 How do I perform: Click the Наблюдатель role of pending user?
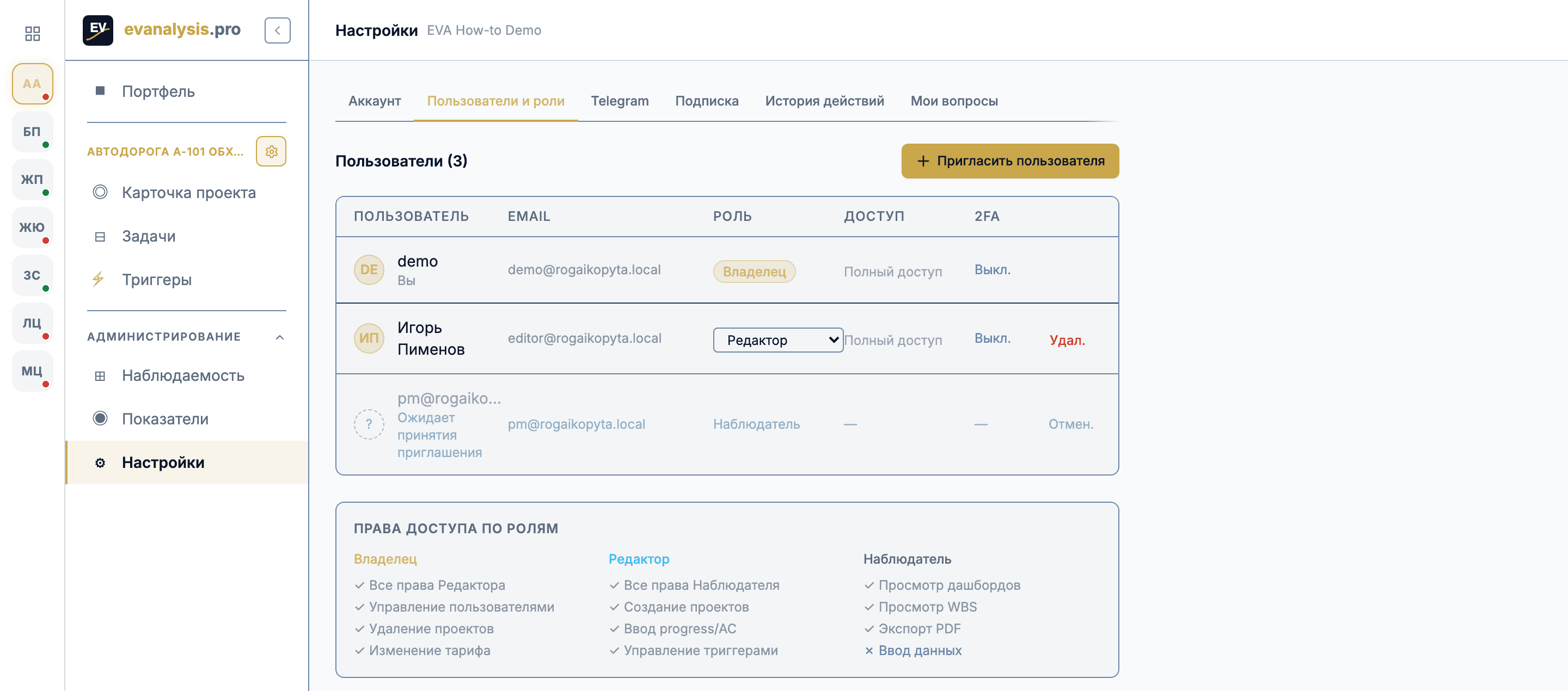[756, 424]
